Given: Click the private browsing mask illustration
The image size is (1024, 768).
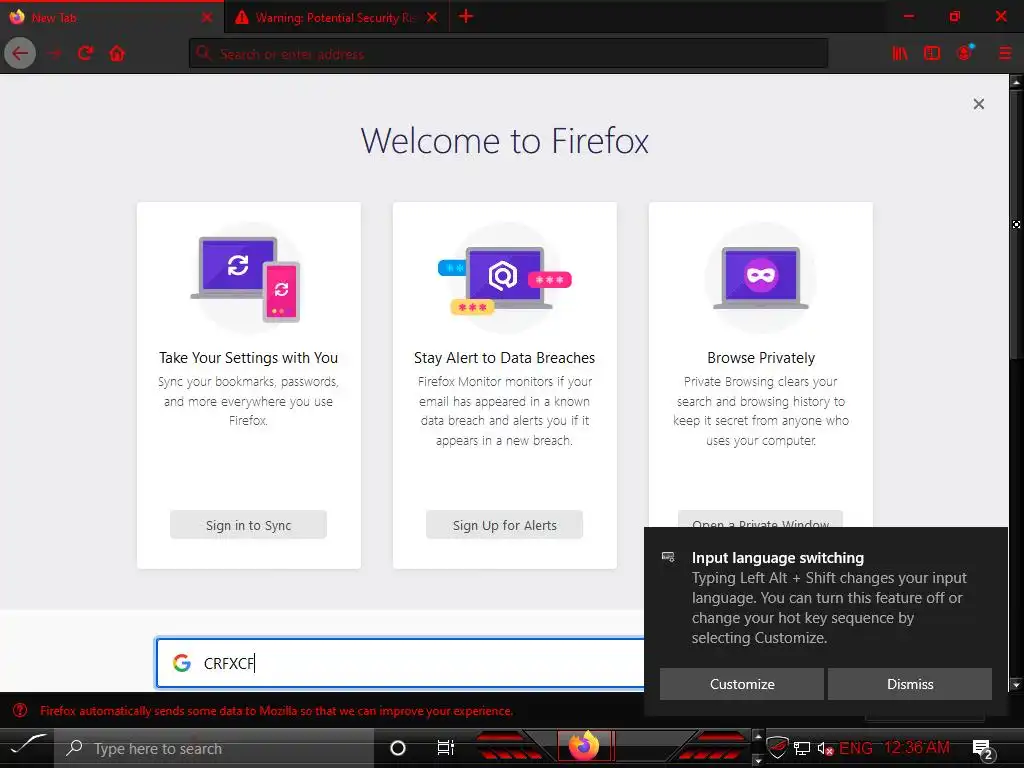Looking at the screenshot, I should tap(760, 279).
